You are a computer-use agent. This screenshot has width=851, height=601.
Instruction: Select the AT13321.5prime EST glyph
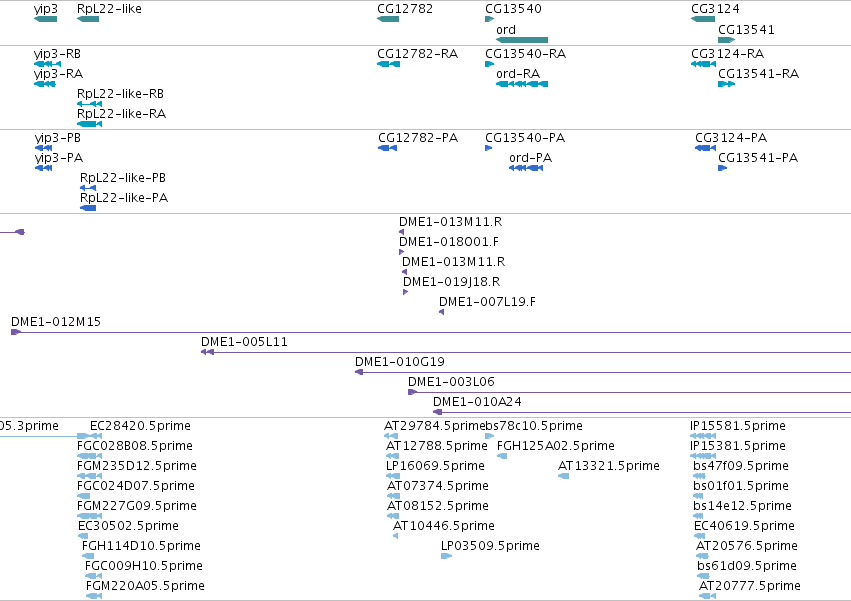pos(563,476)
